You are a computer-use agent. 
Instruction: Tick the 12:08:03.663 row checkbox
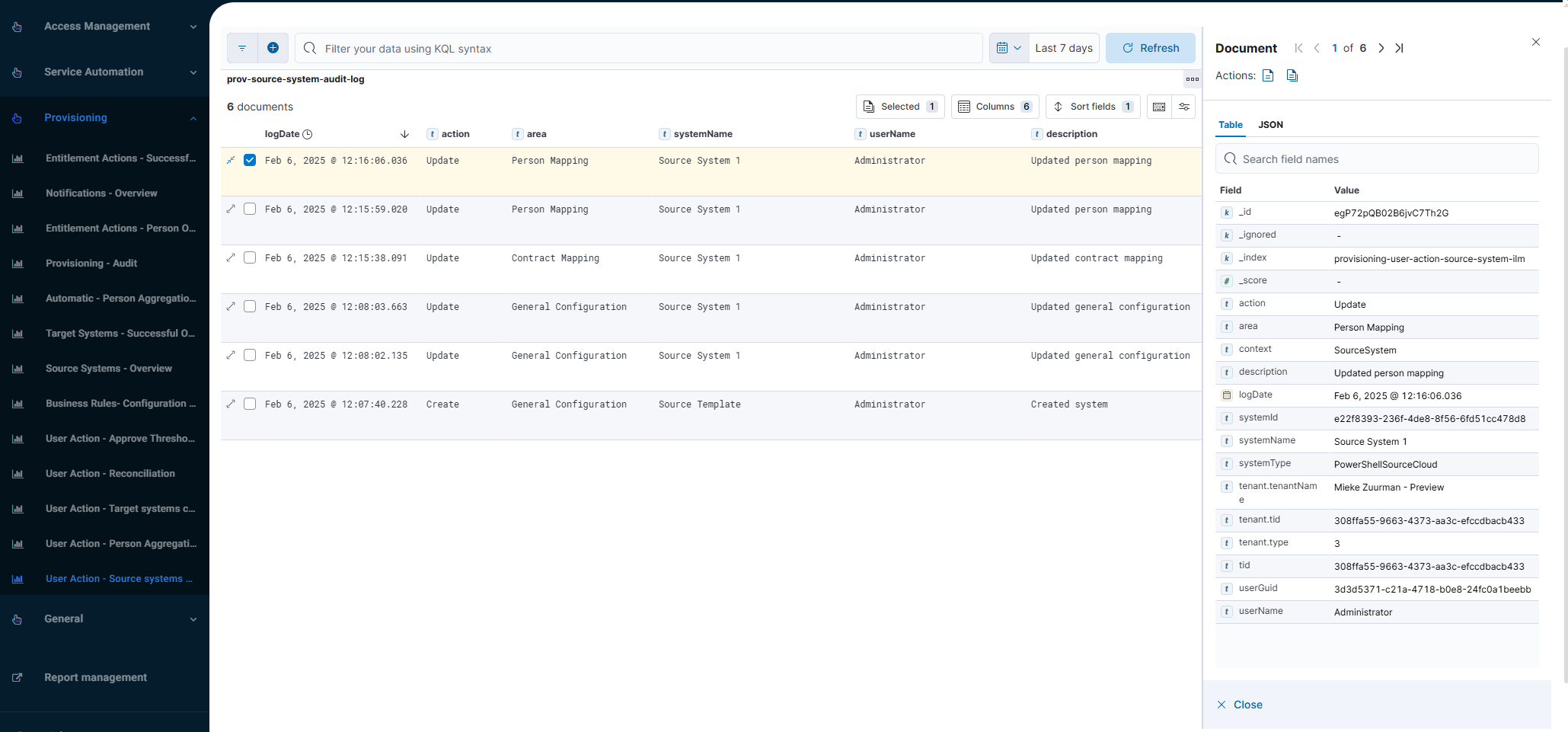250,306
